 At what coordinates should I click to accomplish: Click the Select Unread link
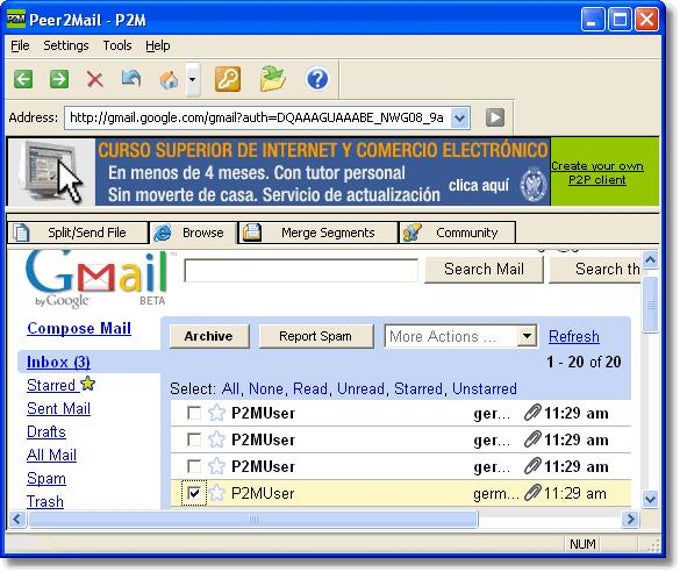pos(361,389)
